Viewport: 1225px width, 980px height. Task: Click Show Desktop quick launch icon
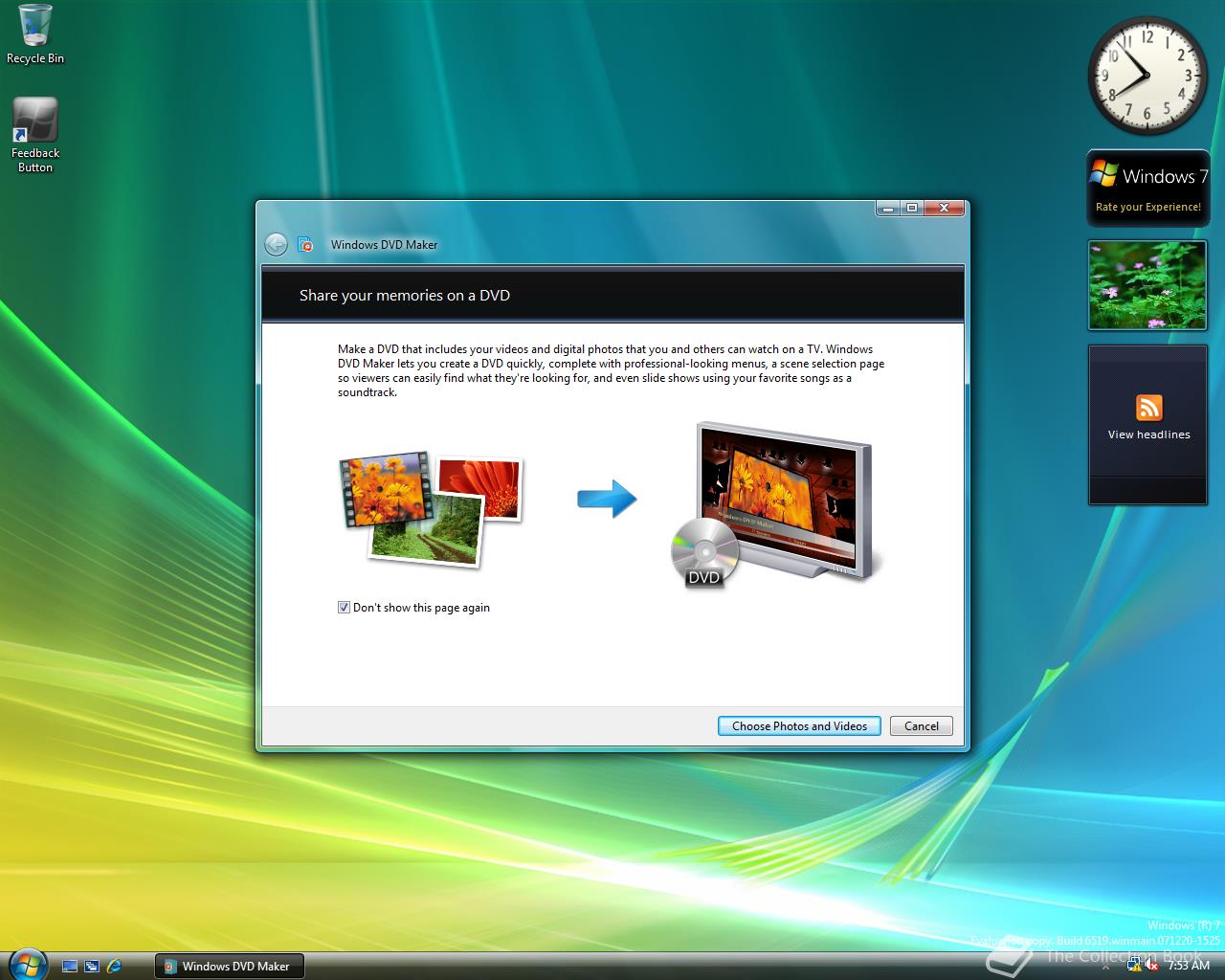pos(70,966)
